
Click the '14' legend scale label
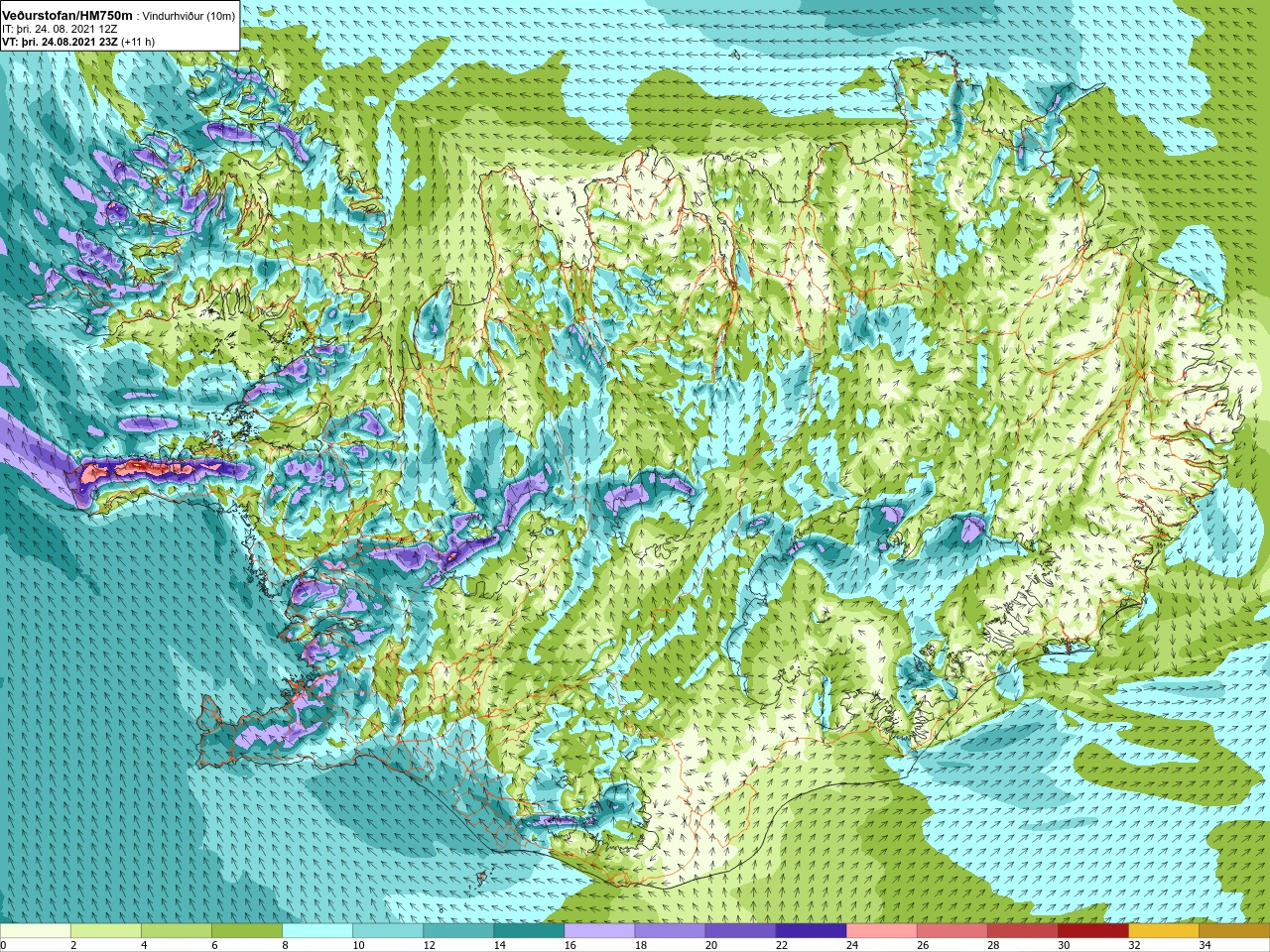[499, 945]
